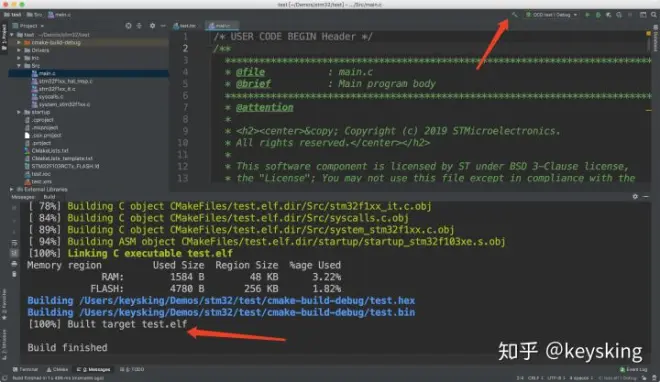The image size is (660, 382).
Task: Open the Terminal tool tab
Action: (x=25, y=369)
